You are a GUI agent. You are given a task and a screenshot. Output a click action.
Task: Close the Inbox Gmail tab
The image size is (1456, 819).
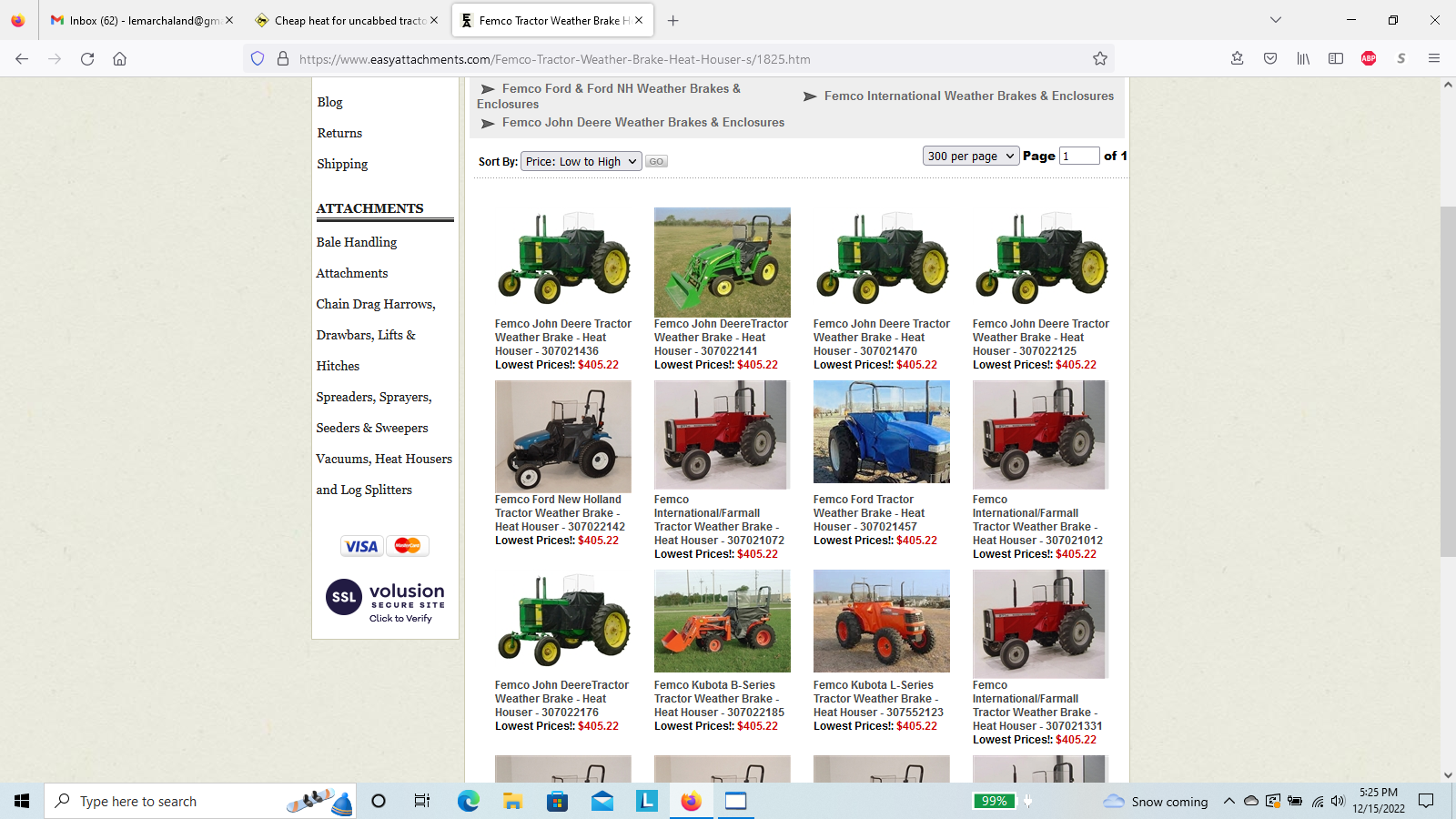click(x=229, y=20)
